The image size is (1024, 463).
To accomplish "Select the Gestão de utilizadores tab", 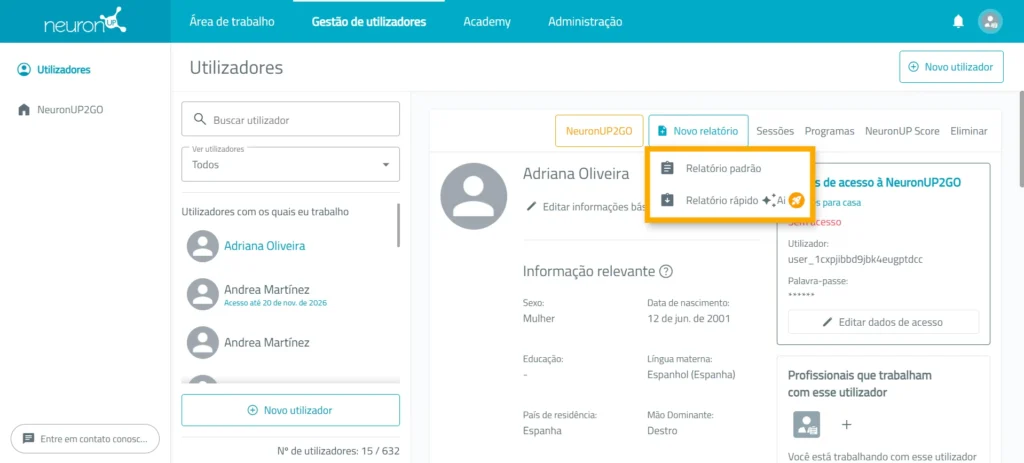I will 369,22.
